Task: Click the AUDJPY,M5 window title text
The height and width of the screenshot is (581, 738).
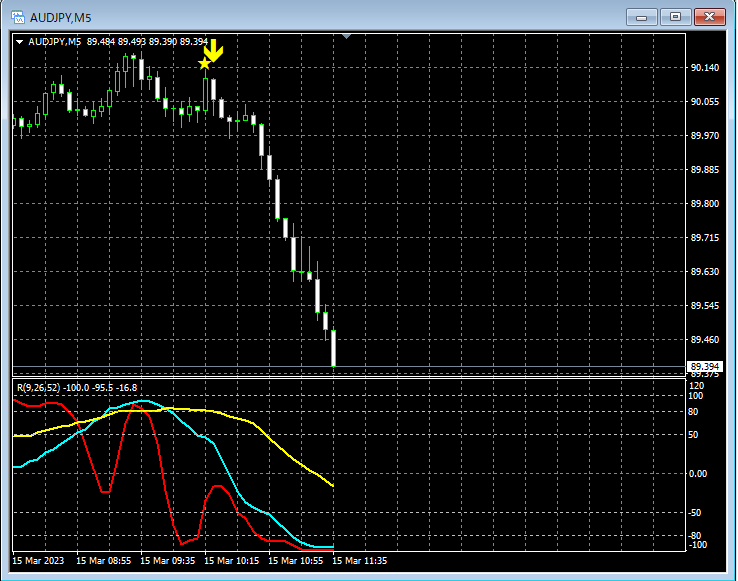Action: (61, 18)
